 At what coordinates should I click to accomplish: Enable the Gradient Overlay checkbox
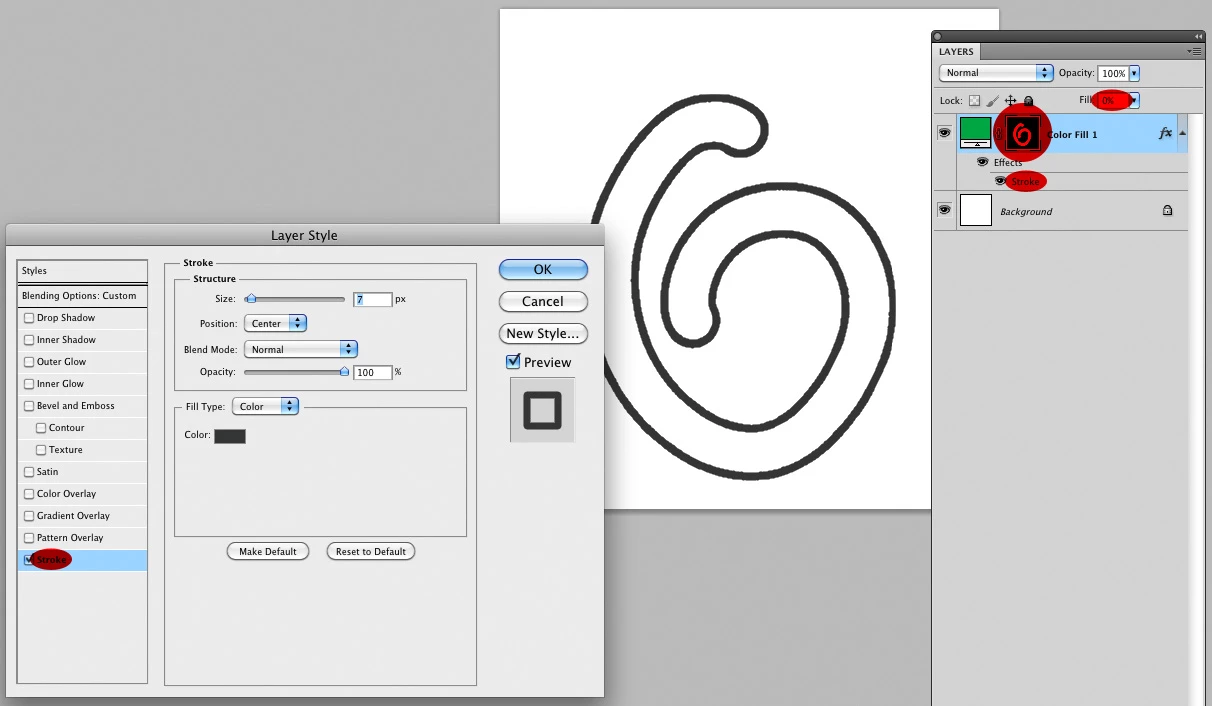click(x=29, y=516)
